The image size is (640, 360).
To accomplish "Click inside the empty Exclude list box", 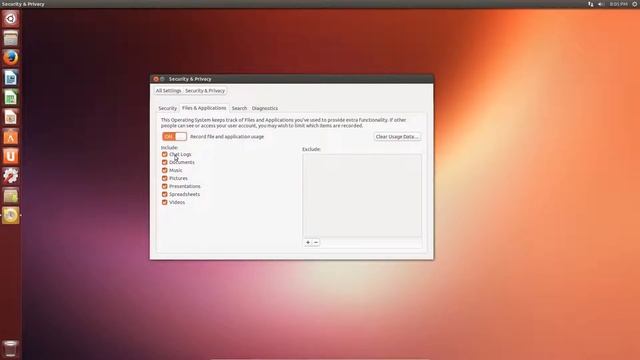I will (x=362, y=196).
